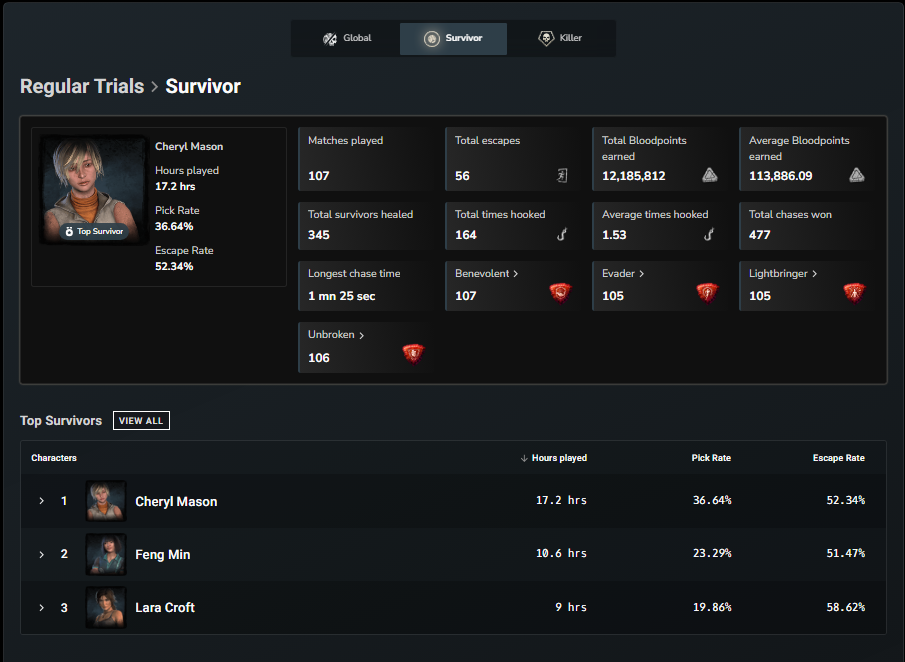Expand the Evader stat chevron
The width and height of the screenshot is (905, 662).
point(641,274)
